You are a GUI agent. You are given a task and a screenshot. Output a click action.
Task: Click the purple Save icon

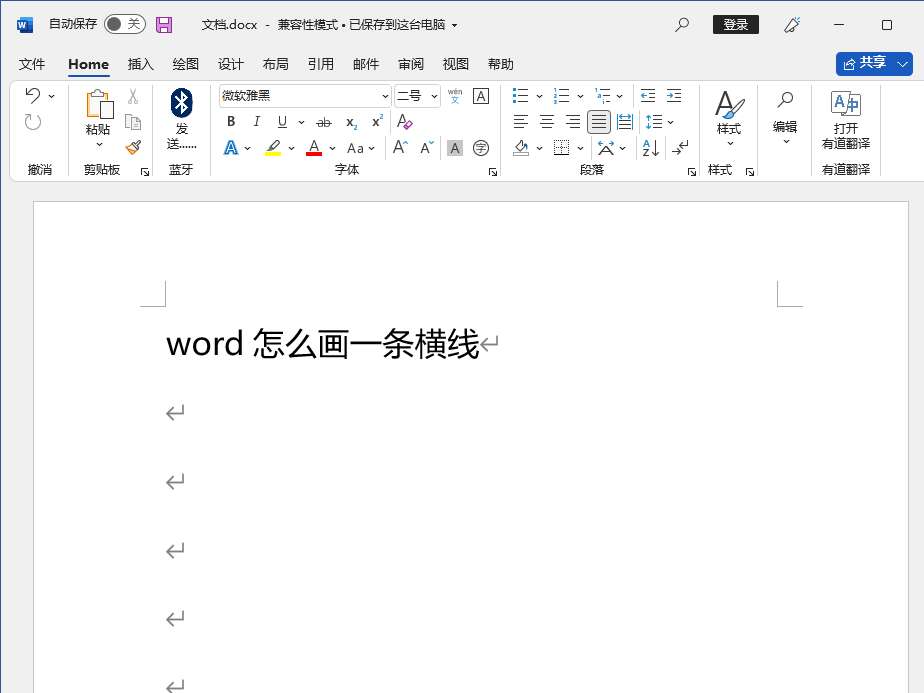[x=164, y=25]
